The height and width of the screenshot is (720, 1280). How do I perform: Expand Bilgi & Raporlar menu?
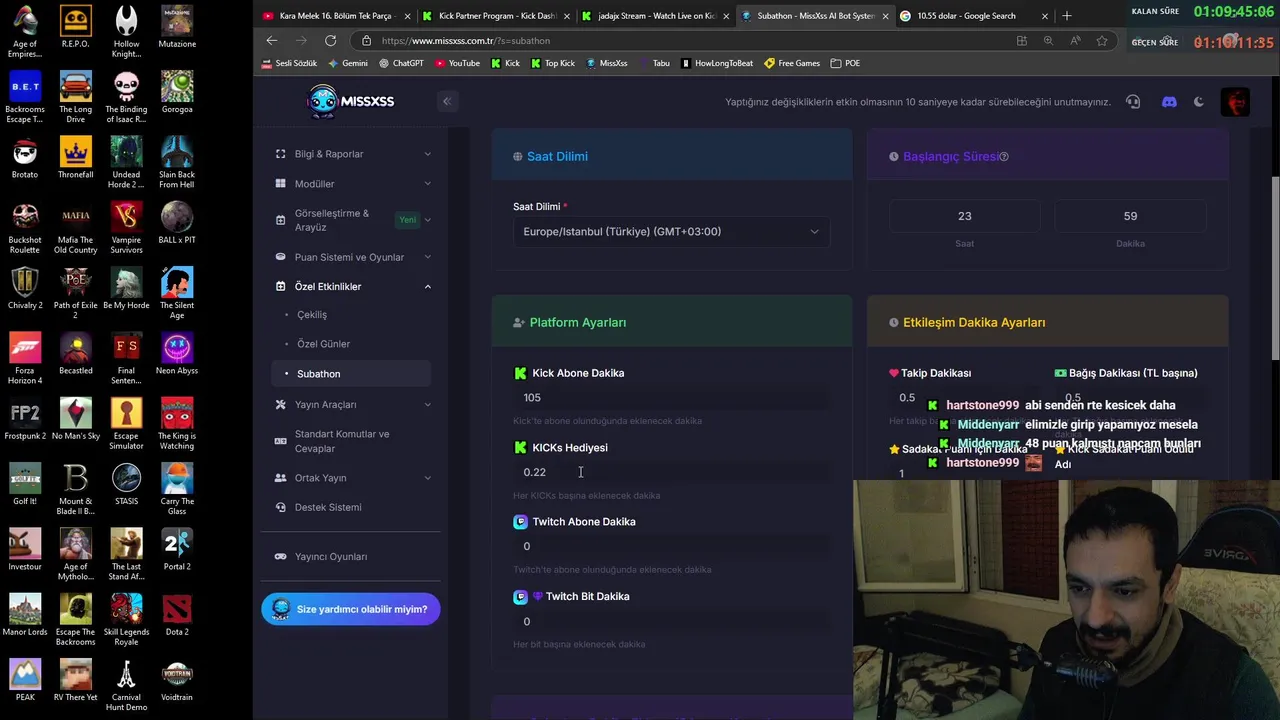[x=351, y=154]
